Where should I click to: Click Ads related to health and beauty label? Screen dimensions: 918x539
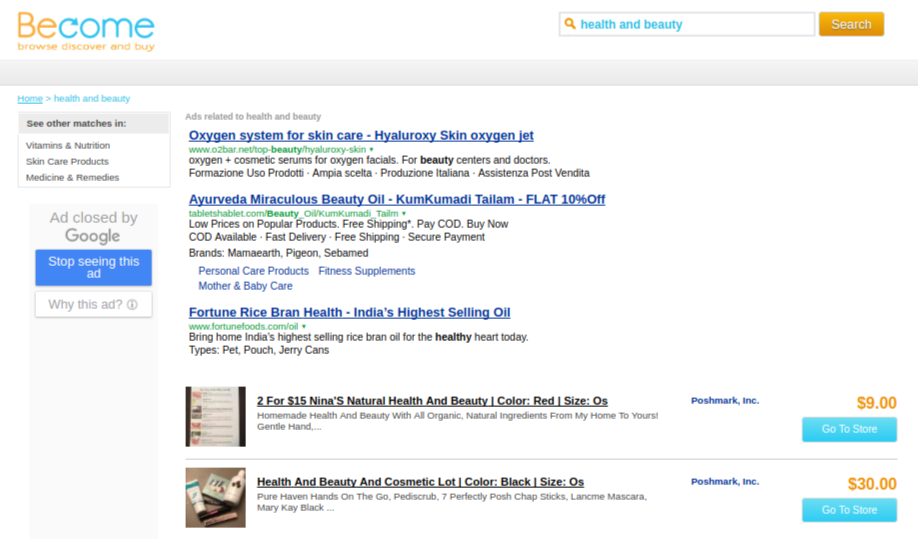click(x=253, y=116)
